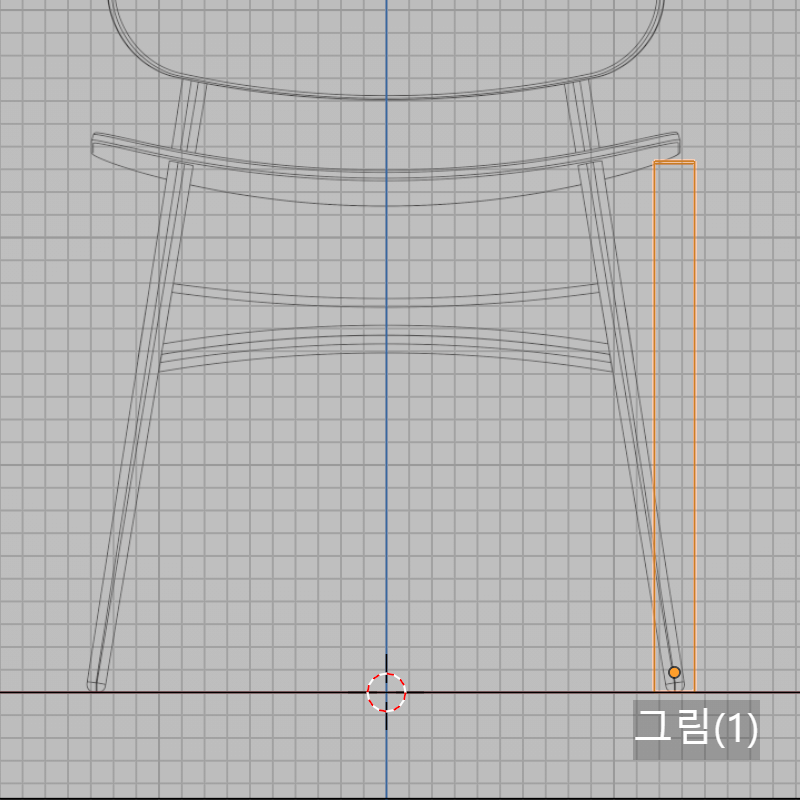Click the orange origin point of the selected object

tap(674, 672)
